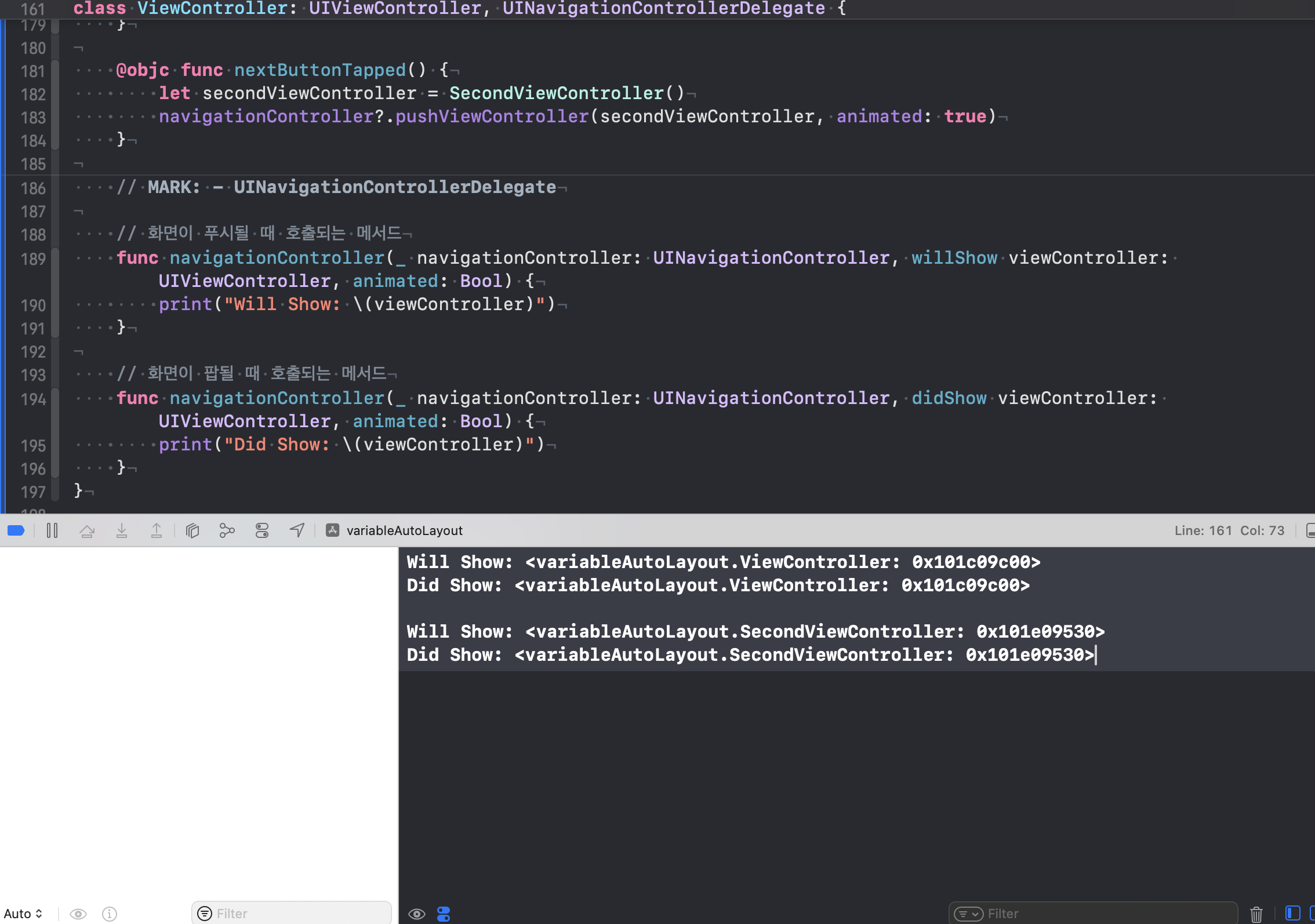Click the didShow parameter label
This screenshot has width=1315, height=924.
[x=949, y=398]
